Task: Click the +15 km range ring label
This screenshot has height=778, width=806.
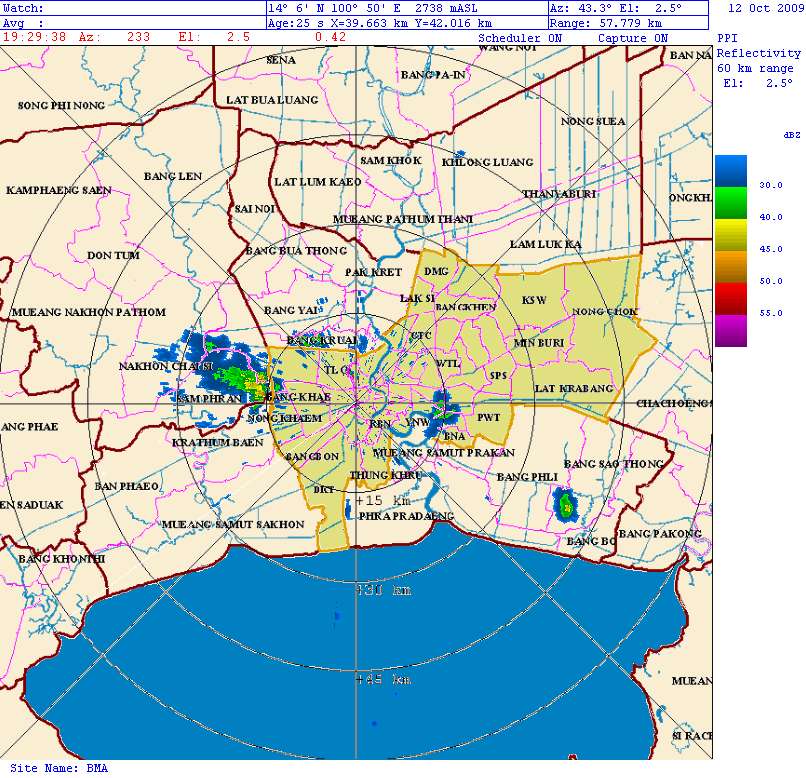Action: (x=383, y=500)
